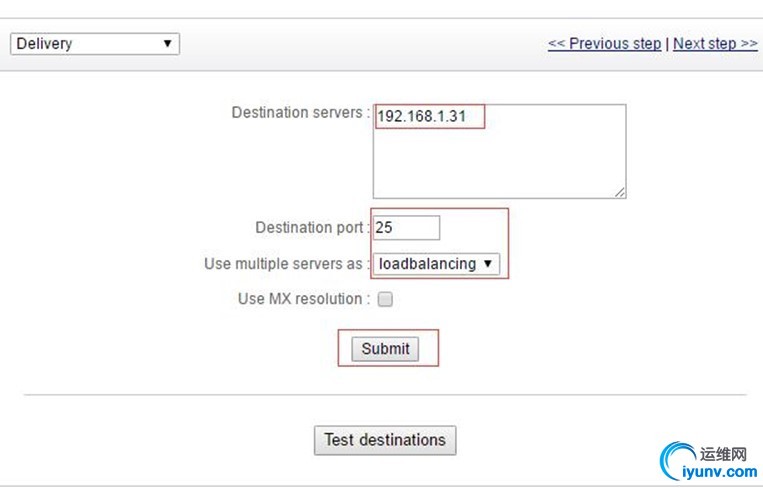Click the loadbalancing dropdown arrow
Screen dimensions: 763x488
pyautogui.click(x=488, y=264)
